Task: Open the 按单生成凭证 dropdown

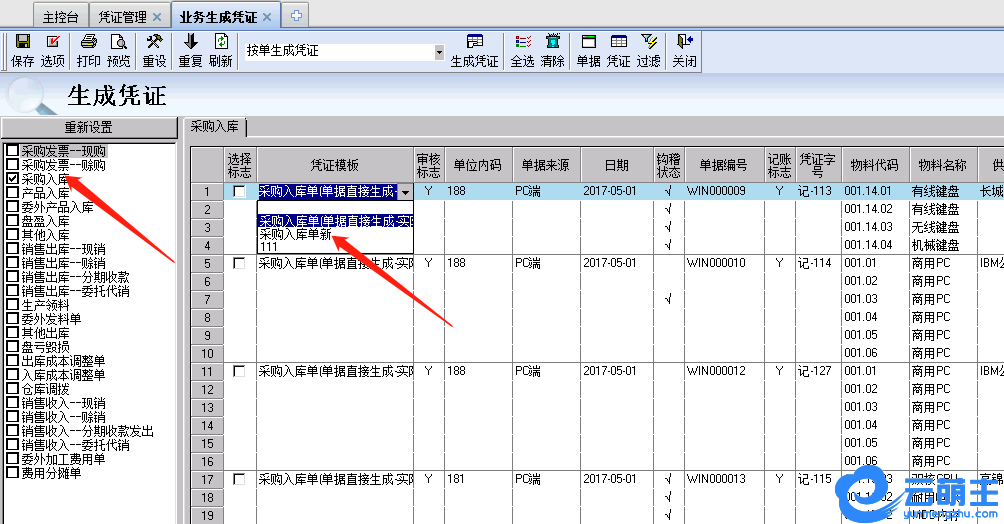Action: [x=439, y=51]
